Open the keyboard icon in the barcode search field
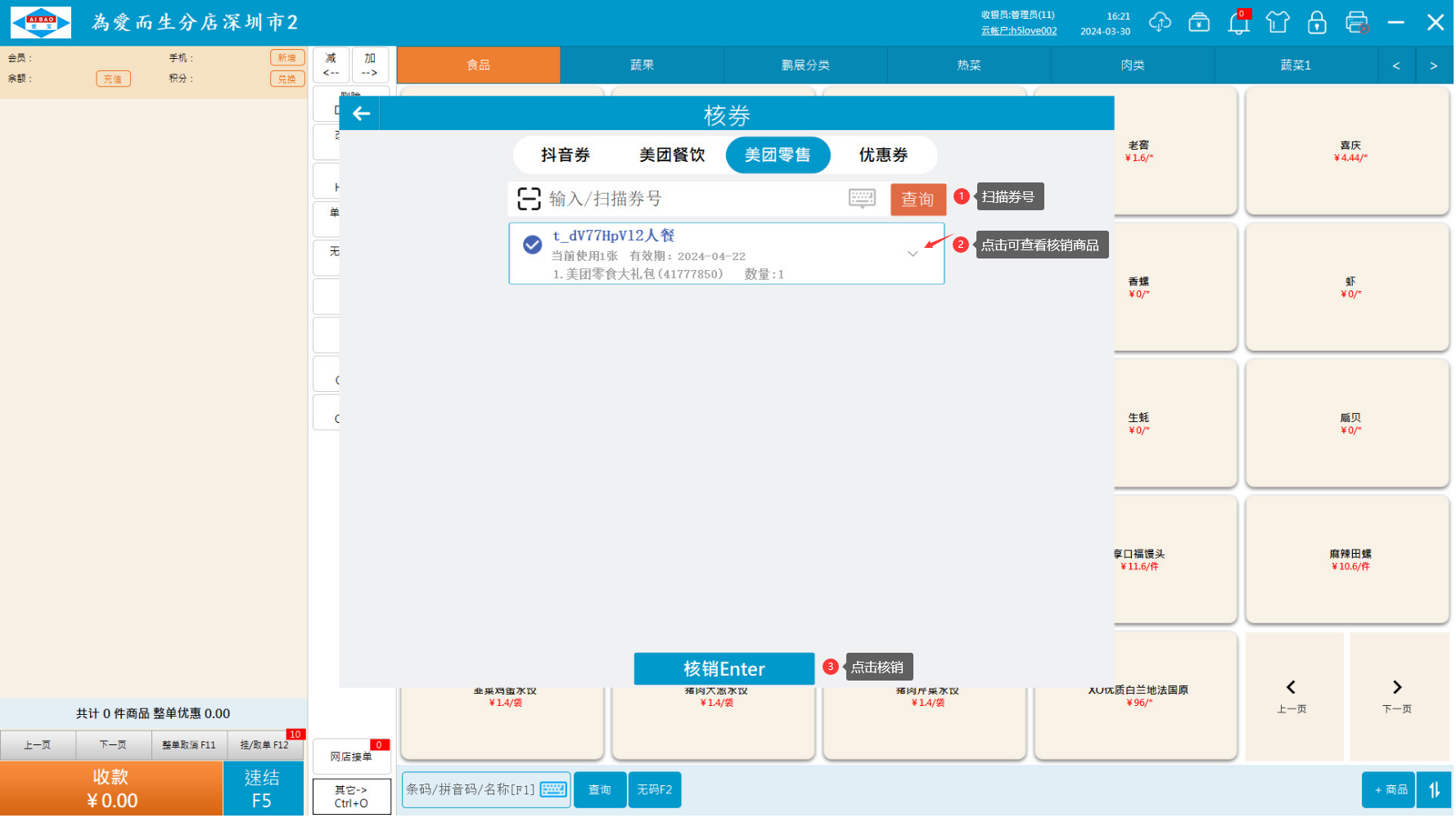Image resolution: width=1456 pixels, height=818 pixels. click(x=553, y=789)
